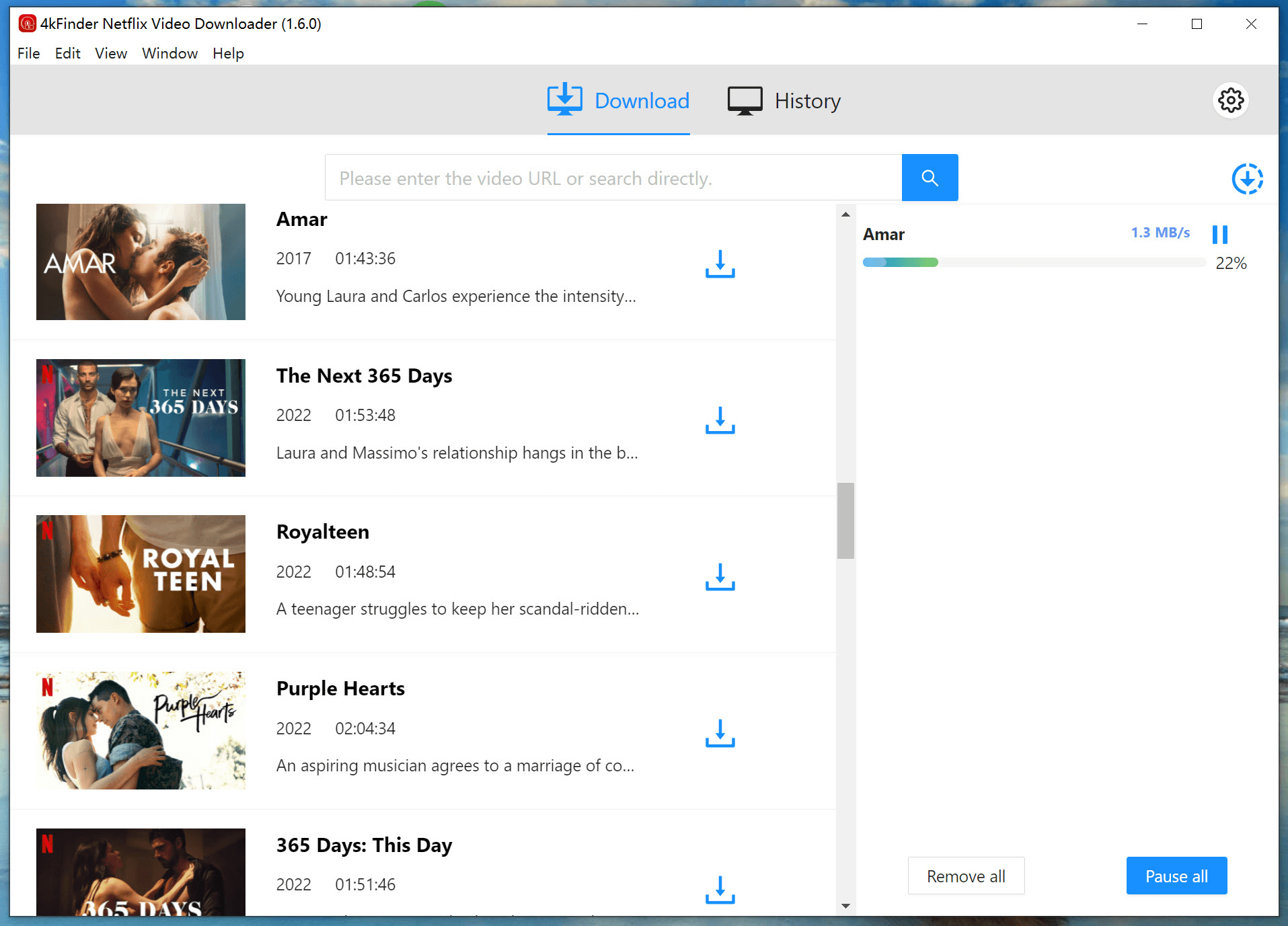Click the 02:04:34 duration
The image size is (1288, 926).
coord(365,729)
